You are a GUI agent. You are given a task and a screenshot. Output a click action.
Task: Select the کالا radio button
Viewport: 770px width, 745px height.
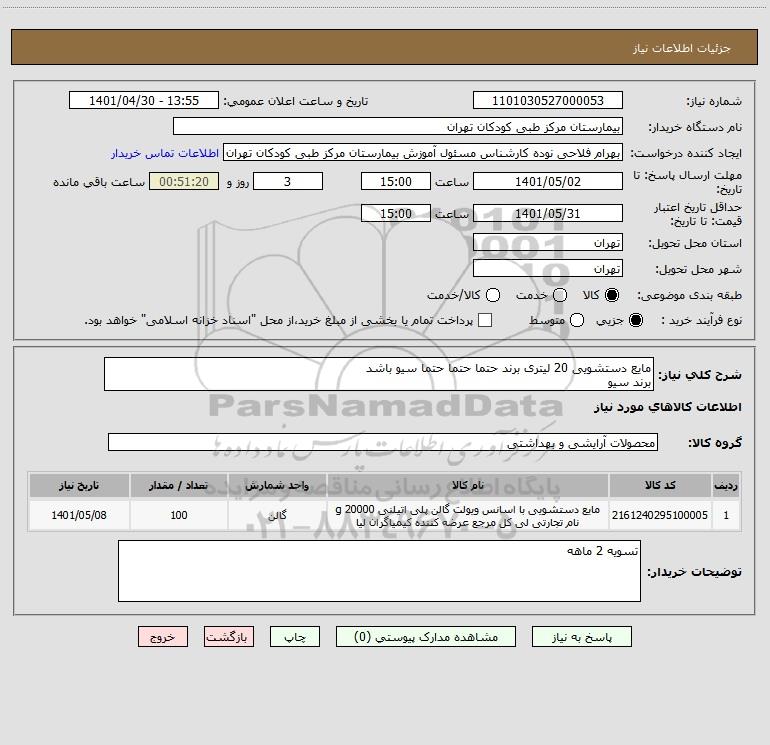pyautogui.click(x=612, y=295)
